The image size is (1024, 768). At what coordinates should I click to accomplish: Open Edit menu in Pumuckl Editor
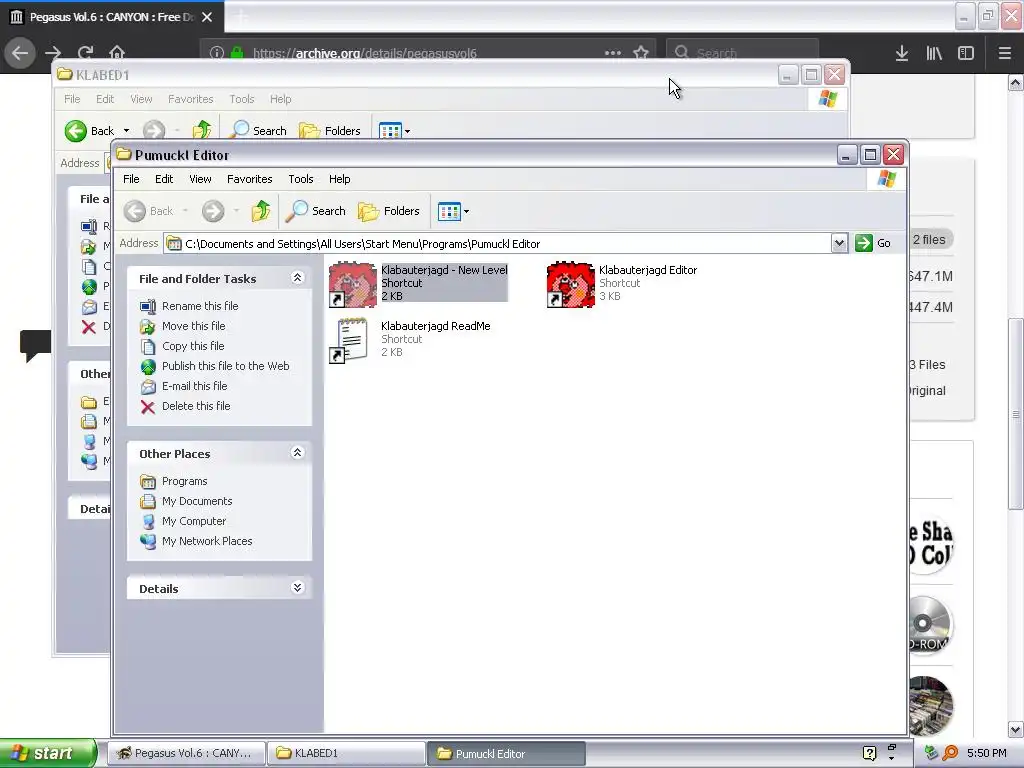point(164,179)
